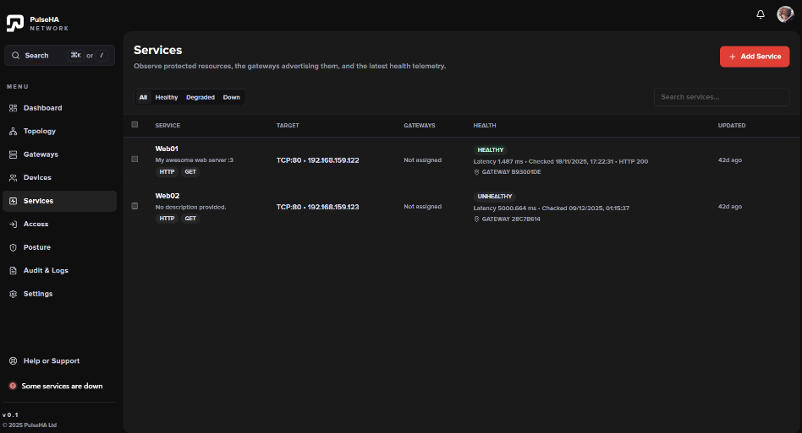The height and width of the screenshot is (433, 802).
Task: Click the PulseHA logo icon
Action: pos(15,23)
